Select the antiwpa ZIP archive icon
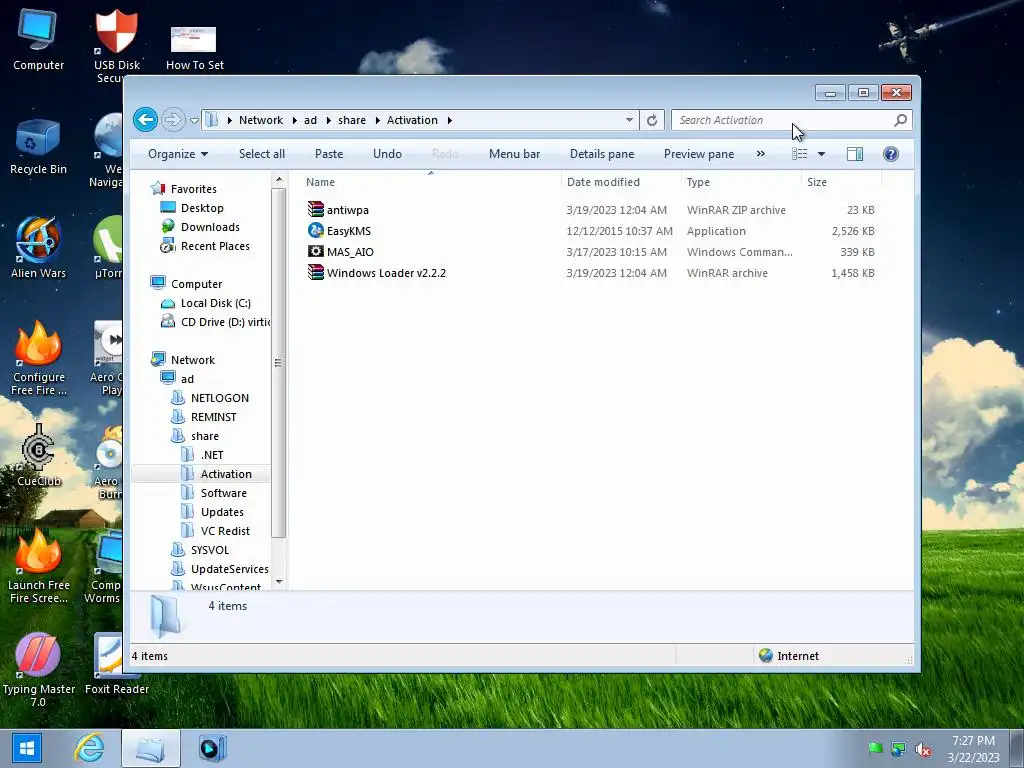This screenshot has height=768, width=1024. (x=315, y=209)
